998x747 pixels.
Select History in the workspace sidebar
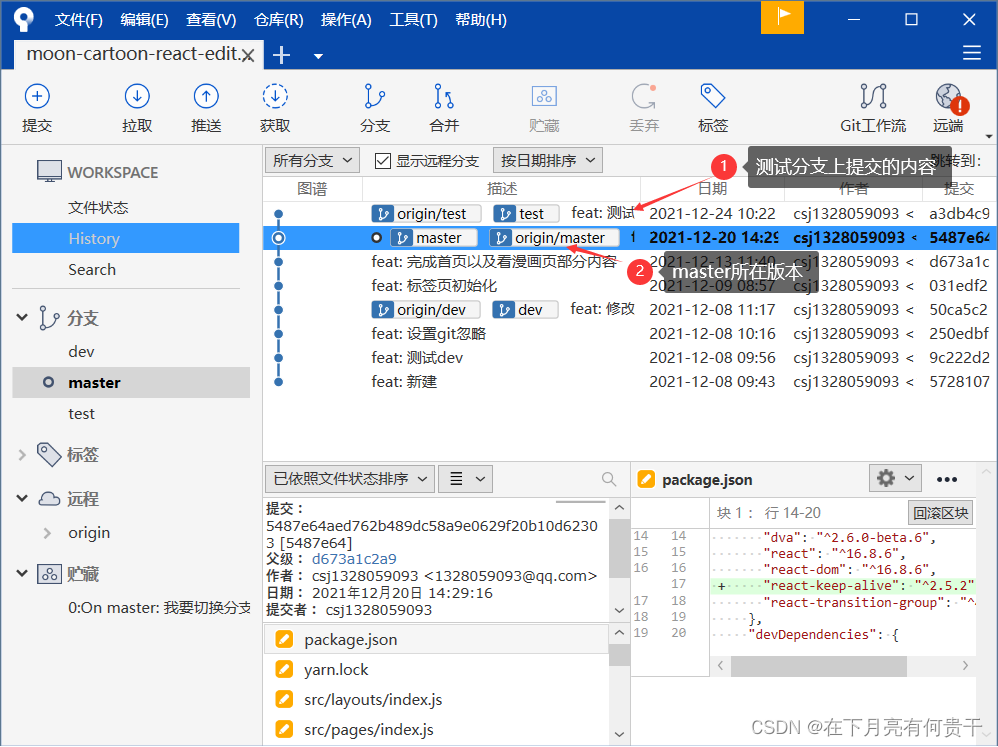click(x=125, y=238)
